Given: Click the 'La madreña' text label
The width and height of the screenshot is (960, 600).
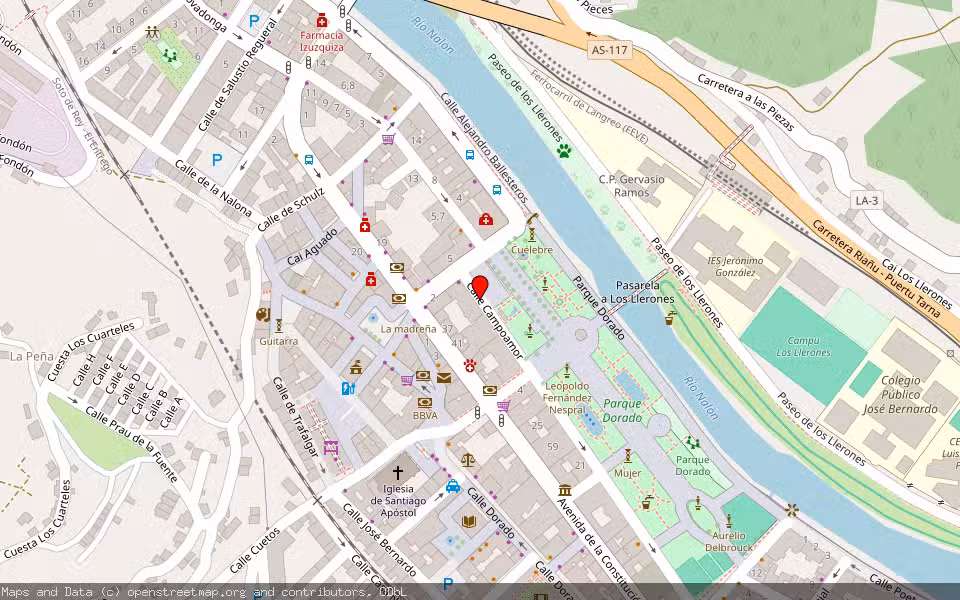Looking at the screenshot, I should pos(408,329).
